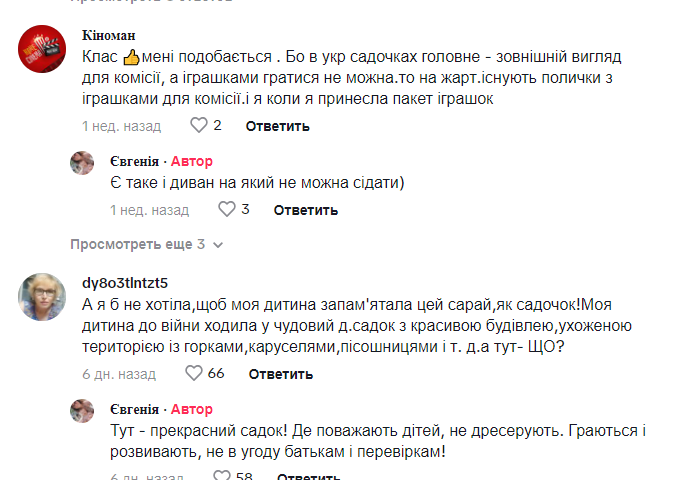Open Євгенія's avatar in the last reply
Screen dimensions: 698x480
[x=82, y=410]
